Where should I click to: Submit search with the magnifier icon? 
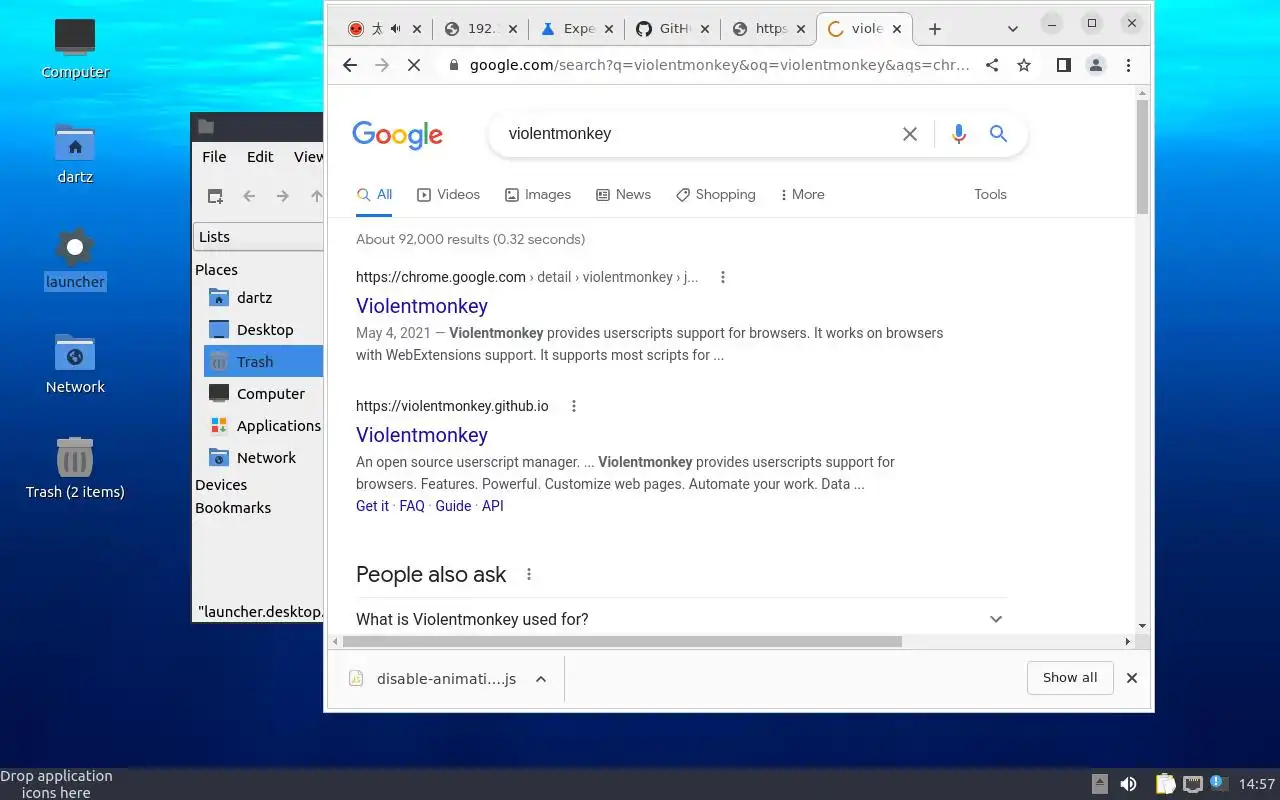998,134
